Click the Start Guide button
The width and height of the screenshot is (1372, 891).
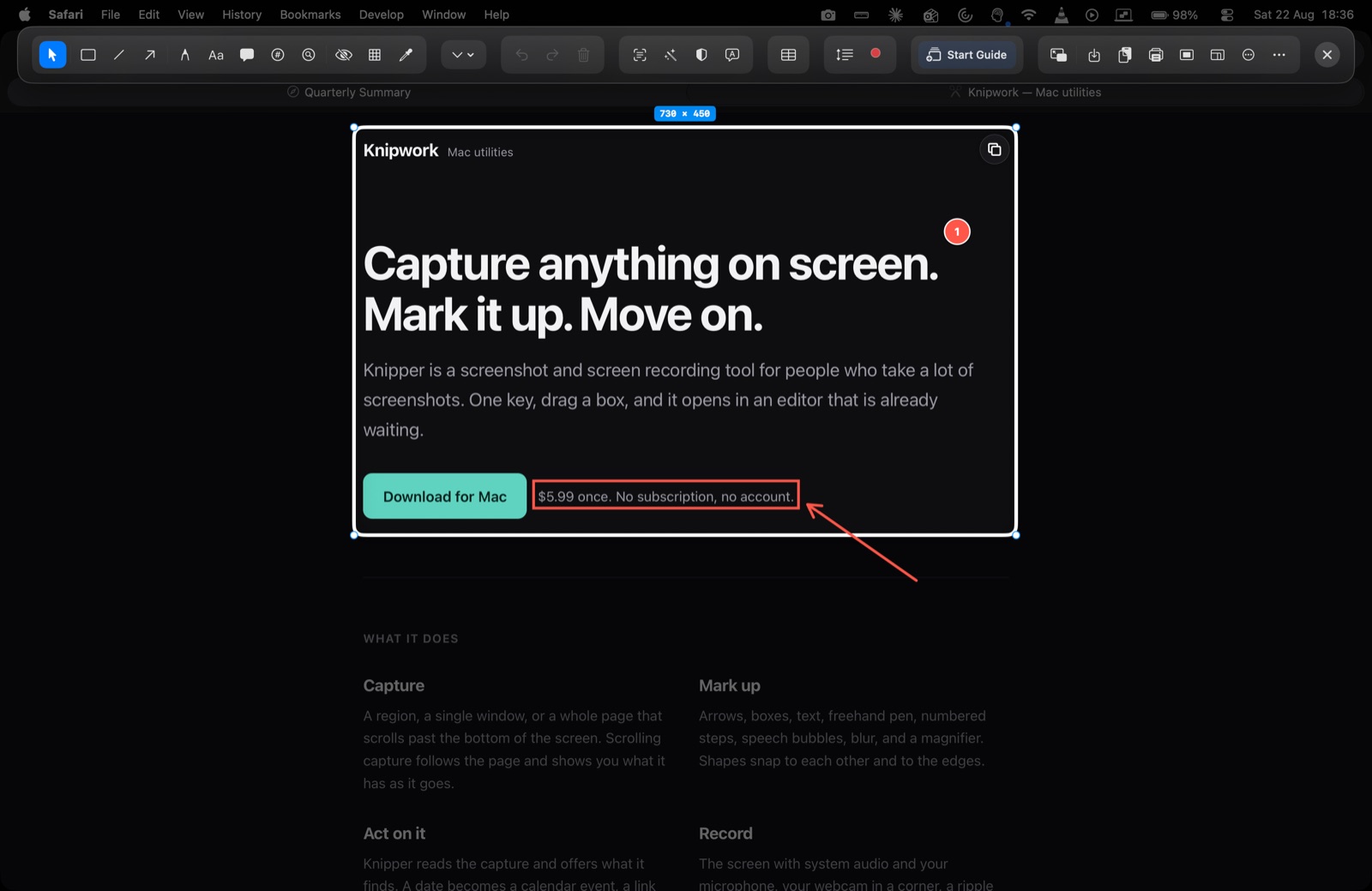tap(966, 55)
